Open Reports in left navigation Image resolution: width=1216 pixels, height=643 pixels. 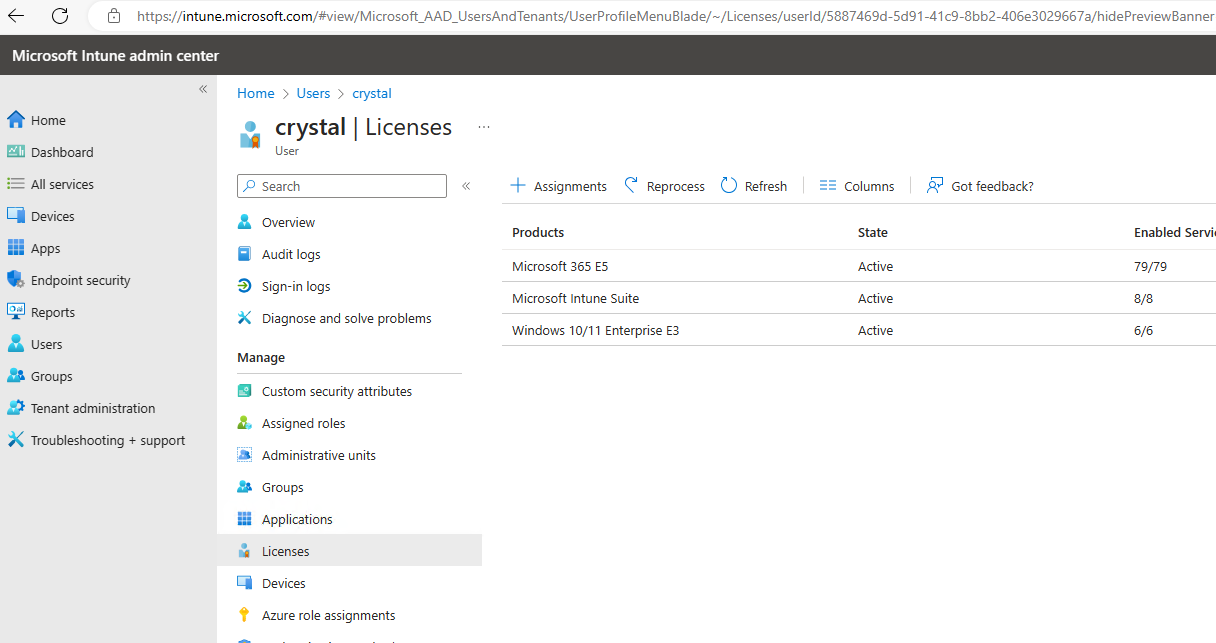(53, 312)
